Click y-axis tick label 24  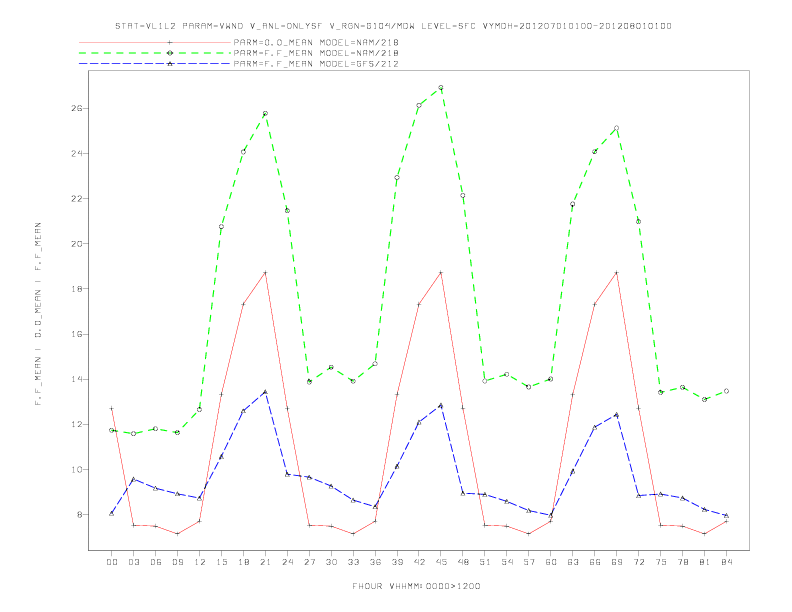(76, 154)
